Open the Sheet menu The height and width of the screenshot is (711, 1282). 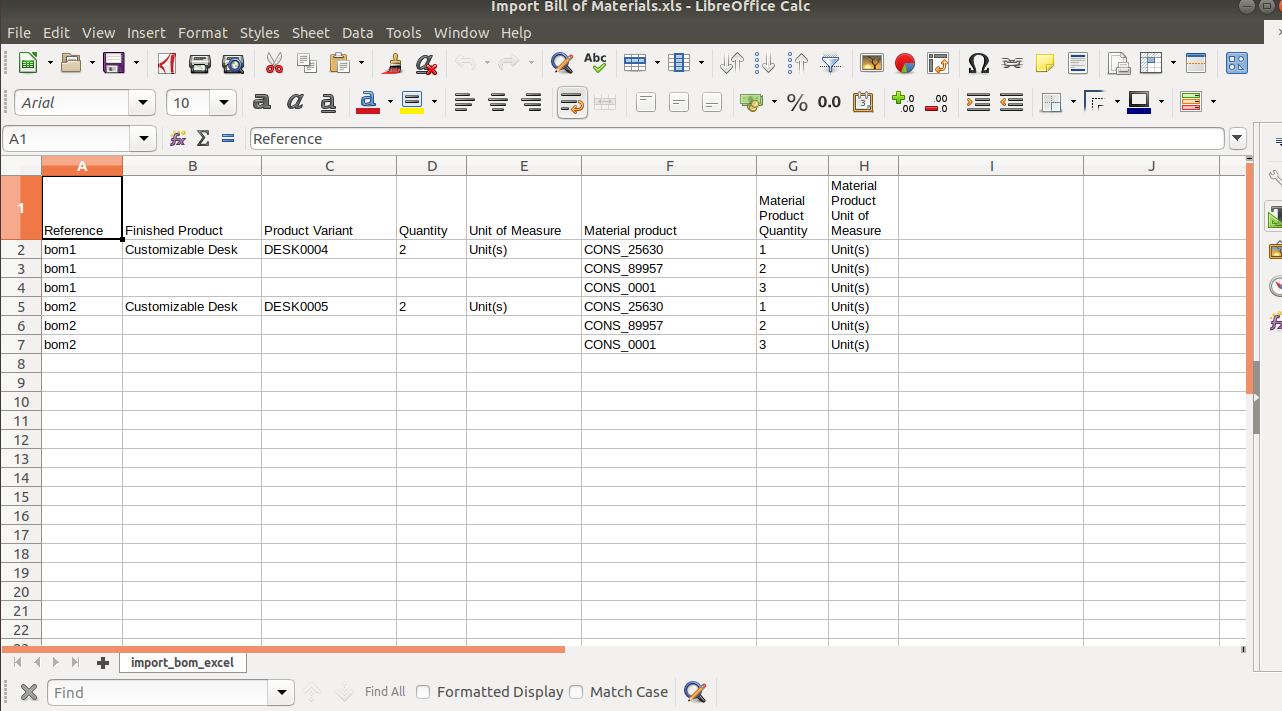tap(310, 33)
